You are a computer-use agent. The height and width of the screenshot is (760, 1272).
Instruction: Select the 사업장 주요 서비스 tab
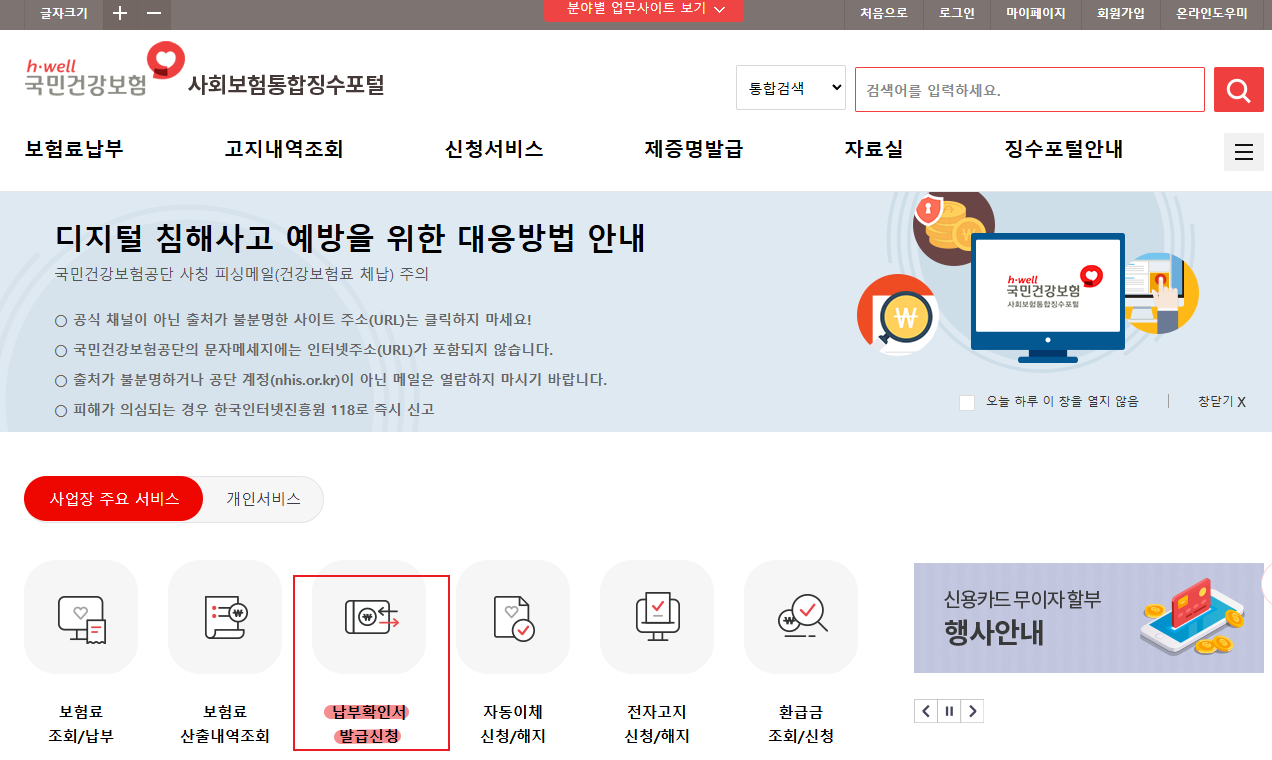tap(114, 499)
